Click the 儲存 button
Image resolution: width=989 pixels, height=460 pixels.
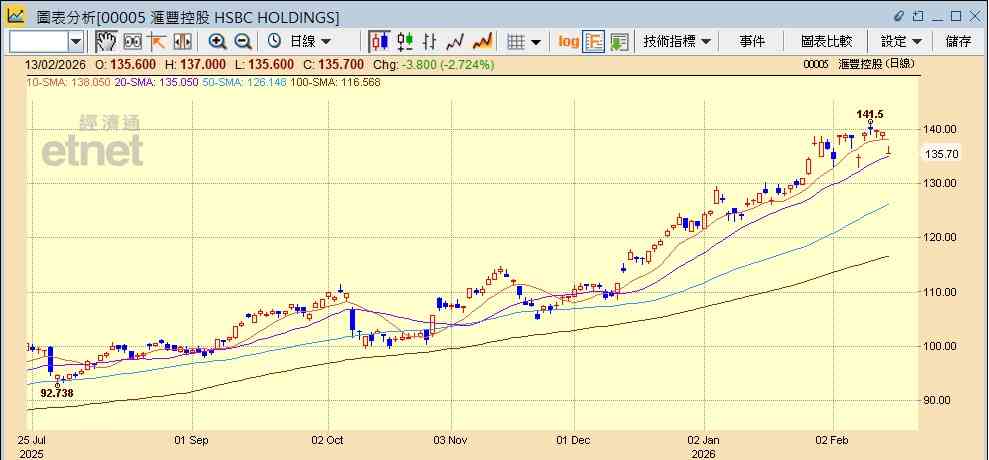point(958,42)
